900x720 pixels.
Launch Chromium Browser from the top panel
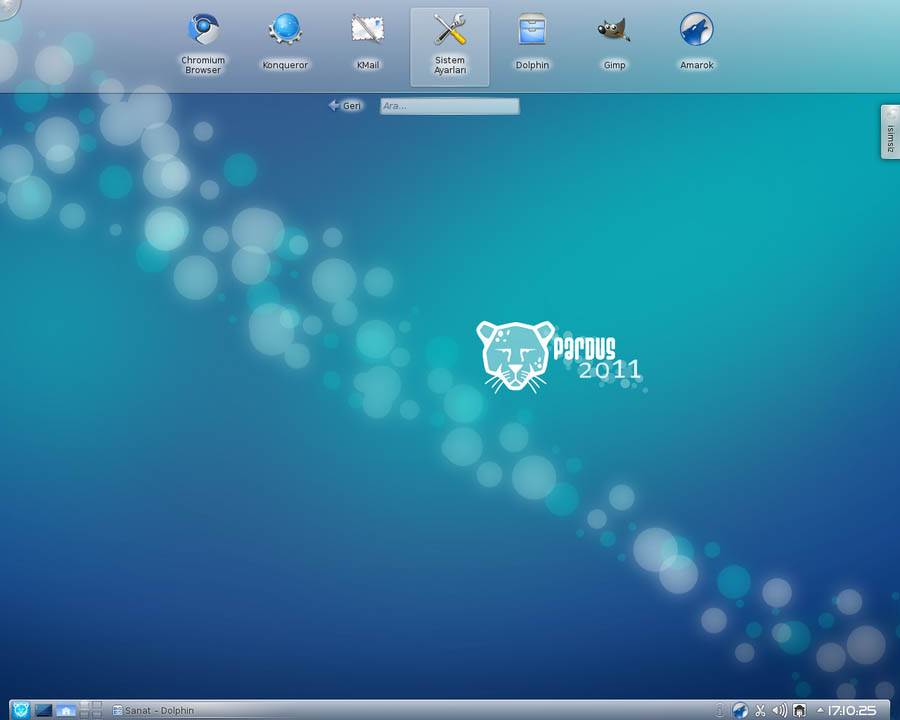click(203, 45)
